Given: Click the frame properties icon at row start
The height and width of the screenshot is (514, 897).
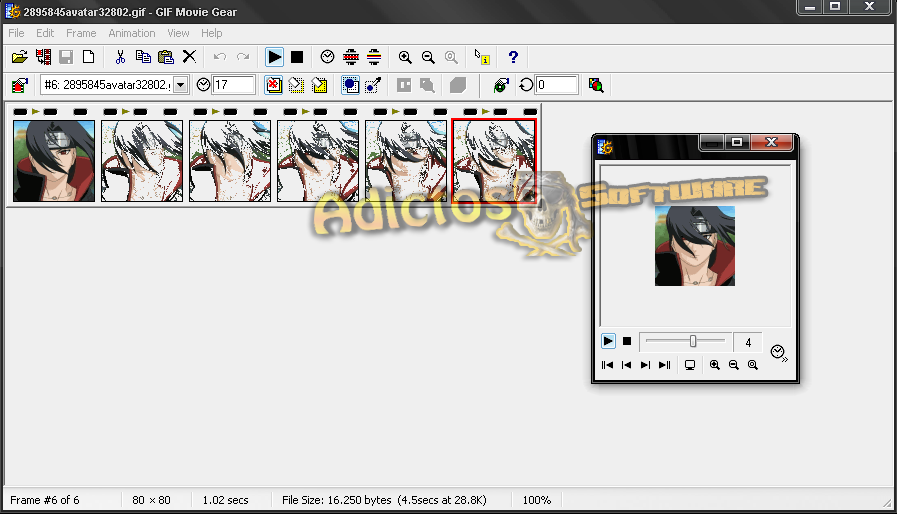Looking at the screenshot, I should point(19,86).
